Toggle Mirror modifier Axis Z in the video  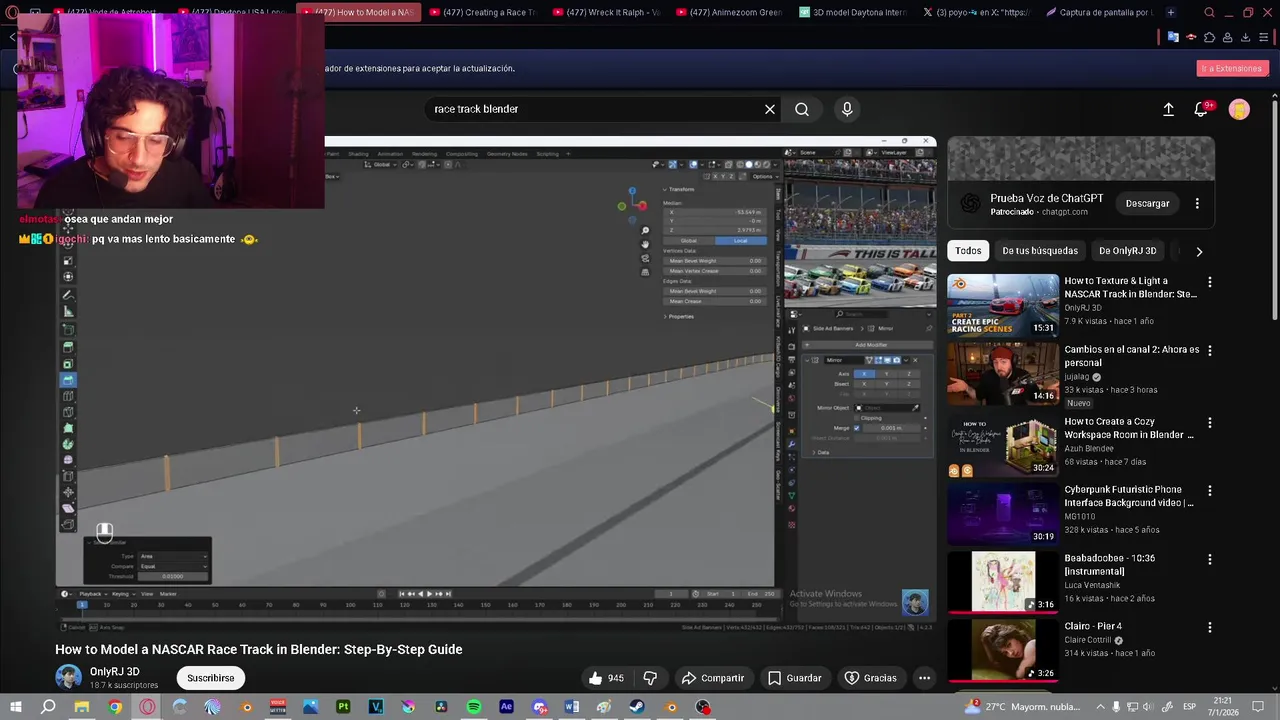pyautogui.click(x=909, y=374)
